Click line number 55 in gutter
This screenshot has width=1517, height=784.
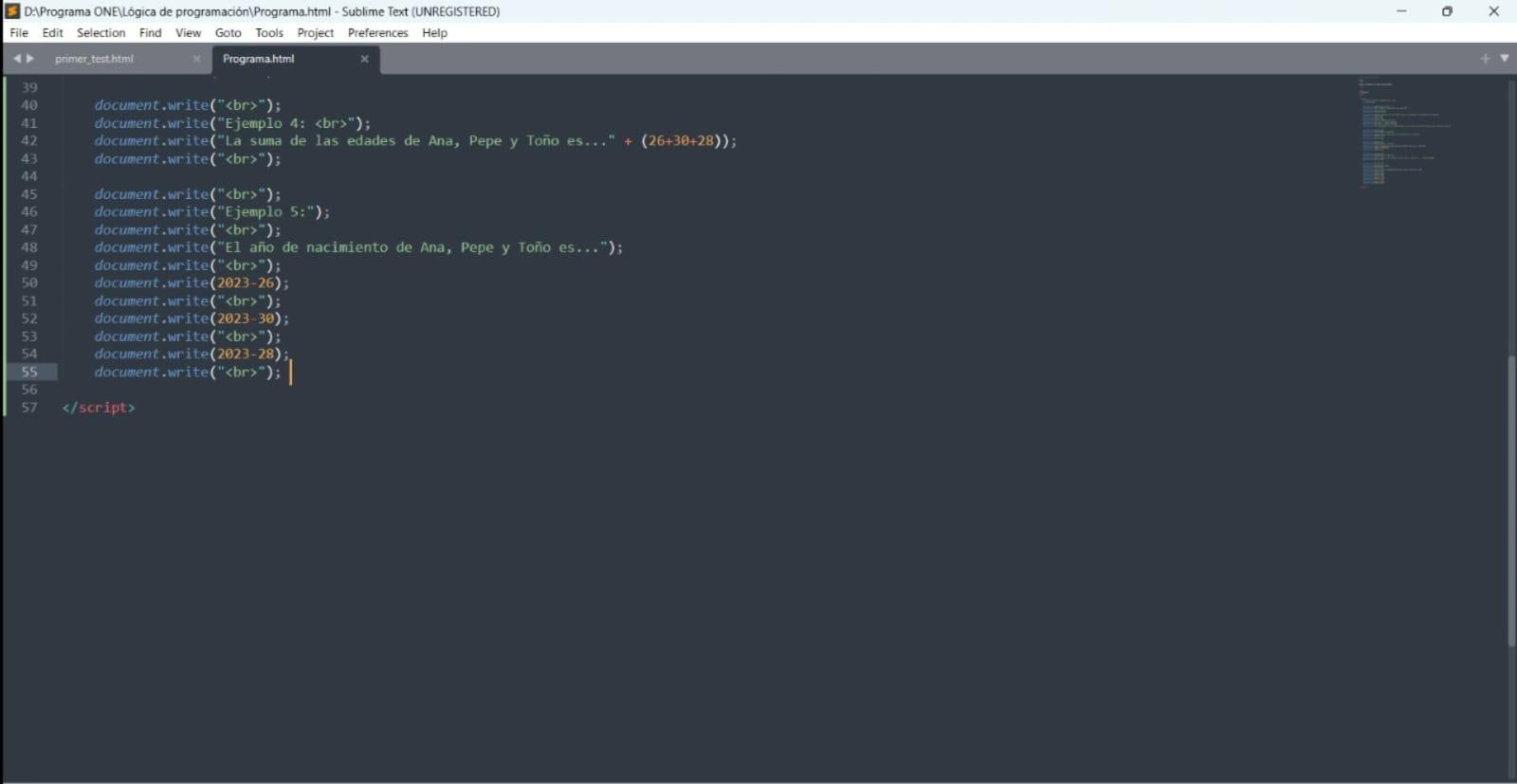29,372
